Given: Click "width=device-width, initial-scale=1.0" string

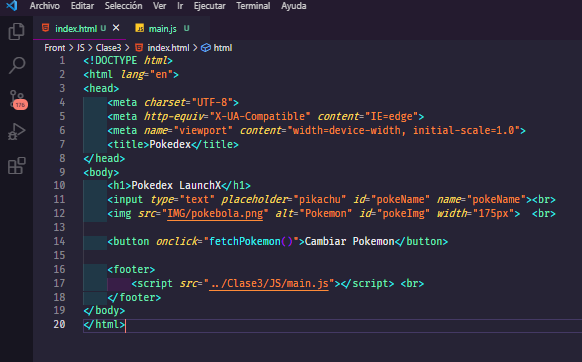Looking at the screenshot, I should 403,131.
